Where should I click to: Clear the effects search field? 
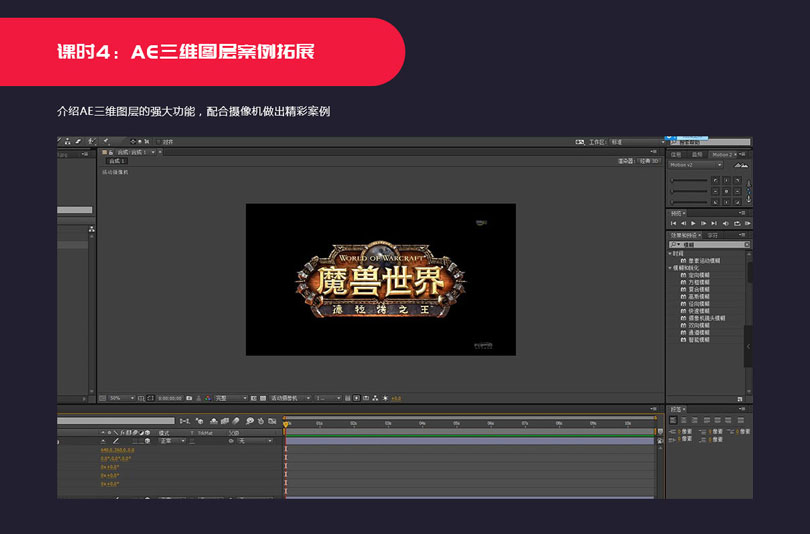(747, 244)
